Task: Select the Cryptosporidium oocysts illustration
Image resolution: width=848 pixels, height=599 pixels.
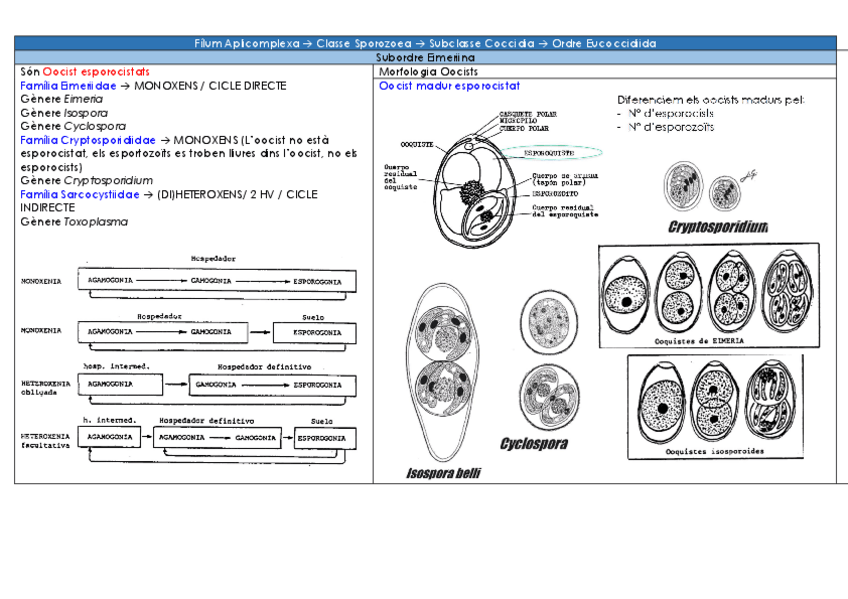Action: 704,187
